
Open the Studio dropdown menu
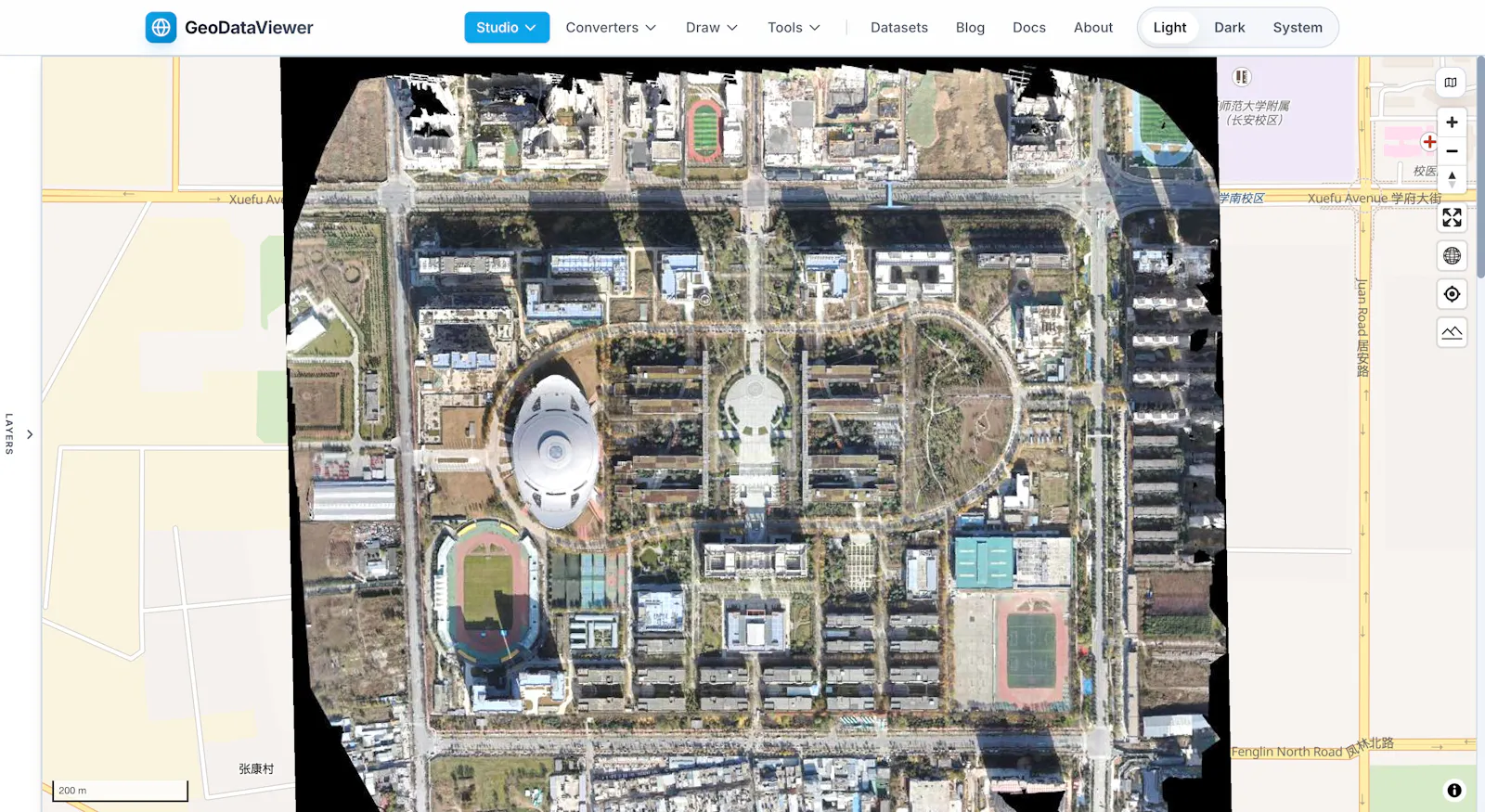click(x=507, y=28)
